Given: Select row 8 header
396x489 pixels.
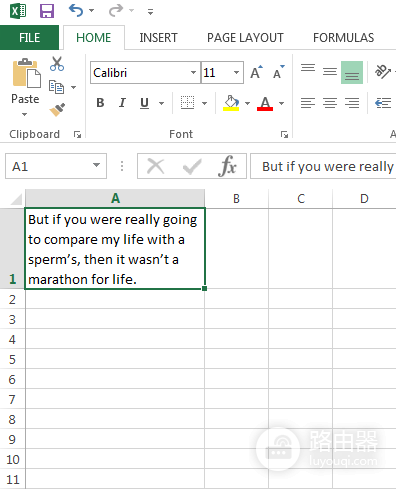Looking at the screenshot, I should click(x=12, y=419).
